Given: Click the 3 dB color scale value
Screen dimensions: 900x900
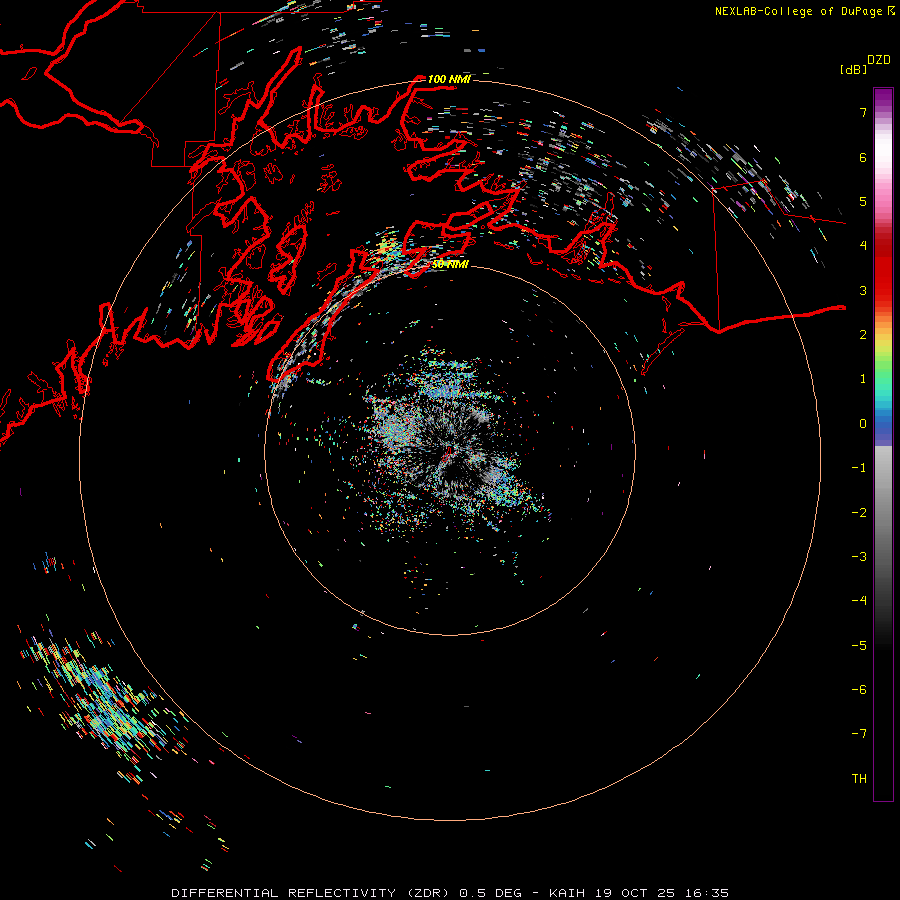Looking at the screenshot, I should click(x=863, y=290).
